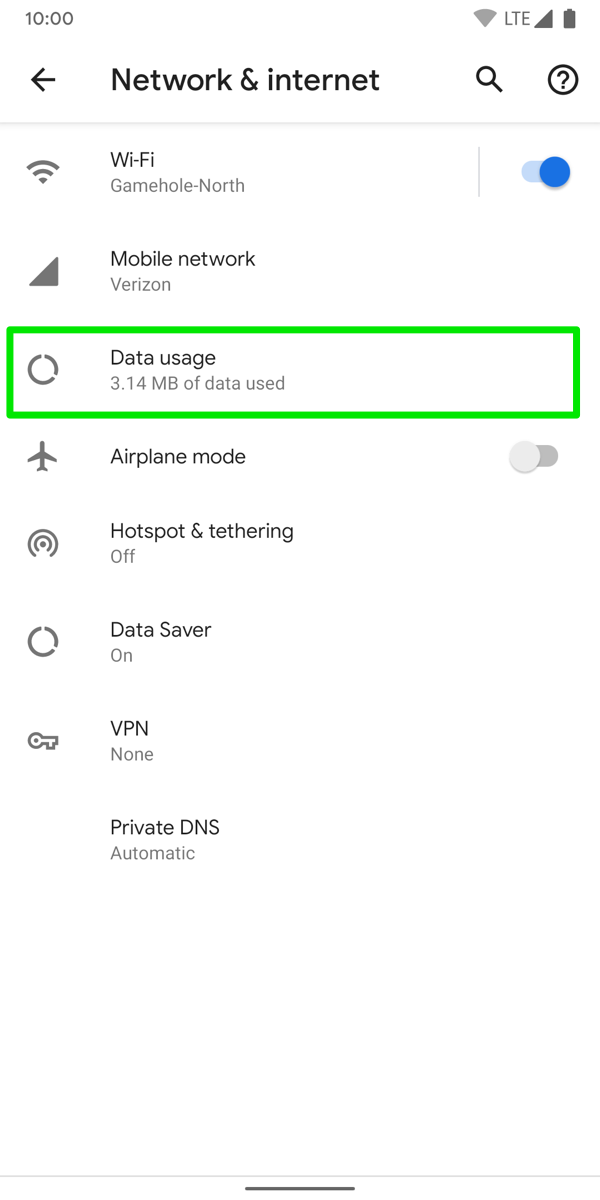
Task: Open search in Network & internet settings
Action: [489, 79]
